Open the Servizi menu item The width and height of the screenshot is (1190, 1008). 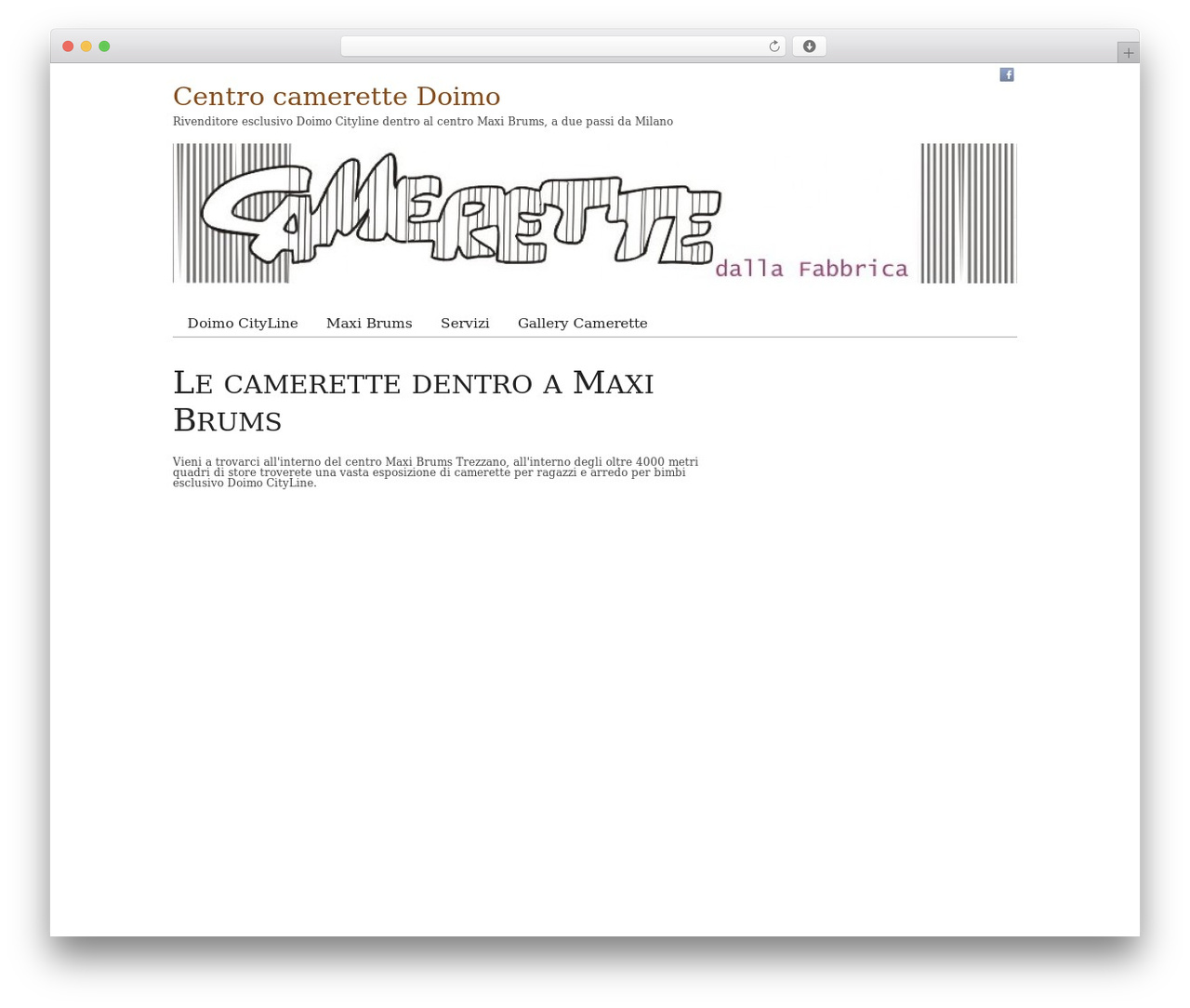(x=465, y=324)
